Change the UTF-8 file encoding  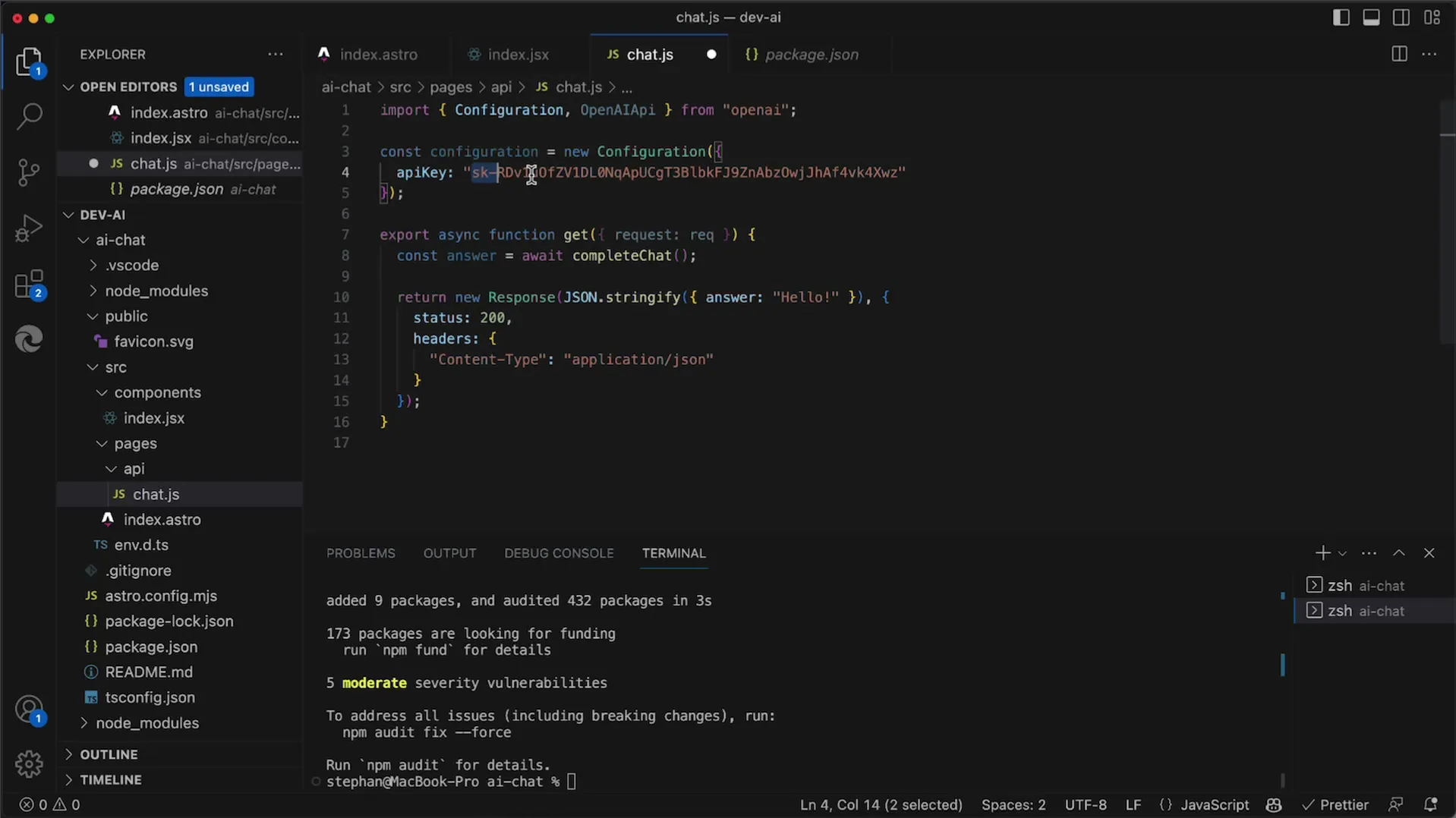pyautogui.click(x=1086, y=805)
